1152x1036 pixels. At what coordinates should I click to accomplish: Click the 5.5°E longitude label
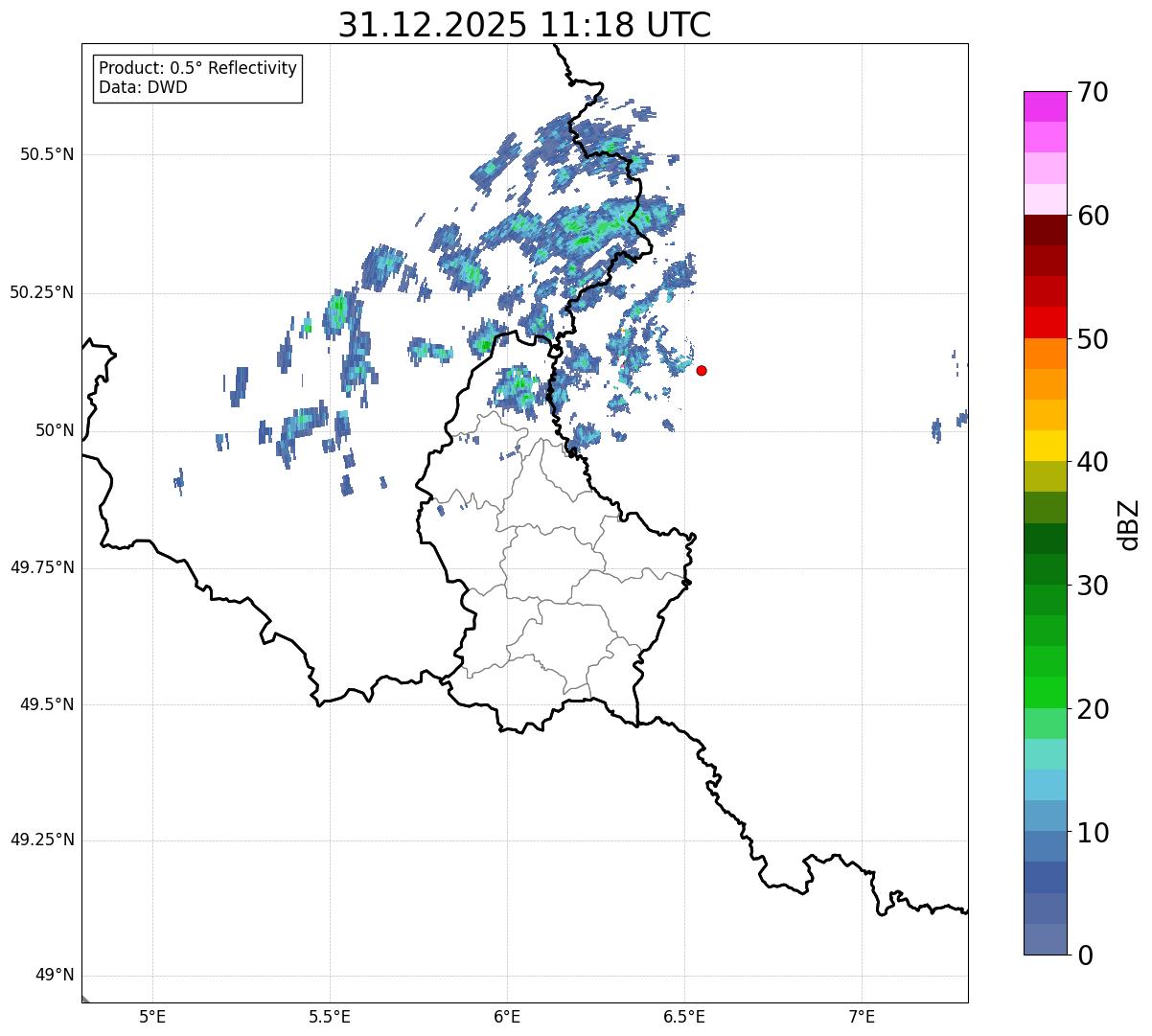click(330, 1017)
